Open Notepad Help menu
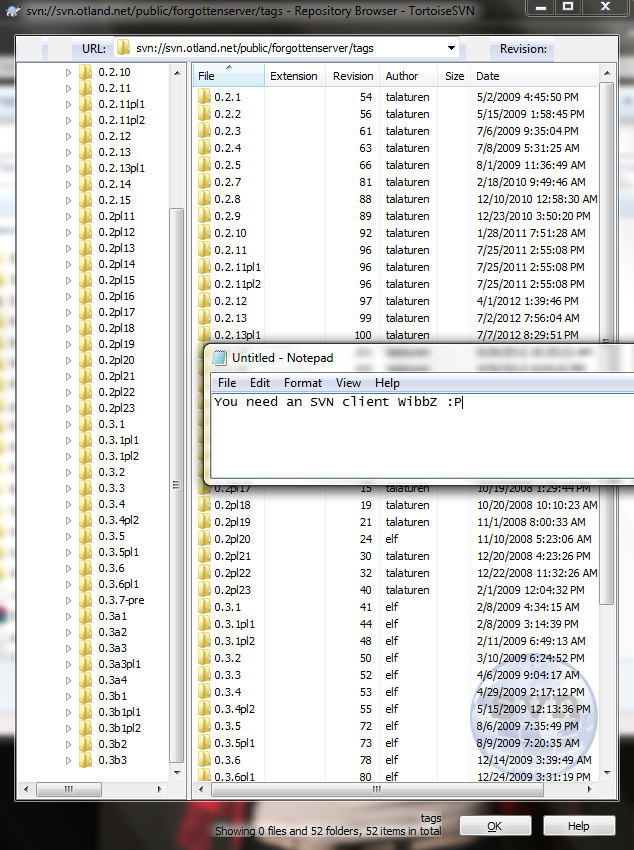Screen dimensions: 634x850 tap(387, 383)
